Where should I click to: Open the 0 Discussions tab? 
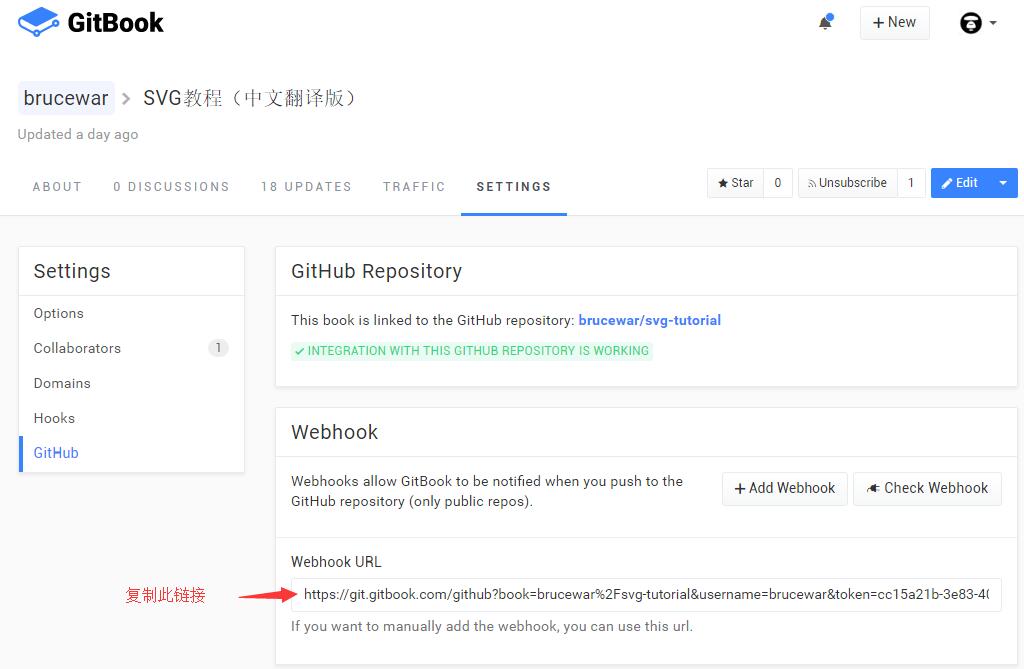171,187
